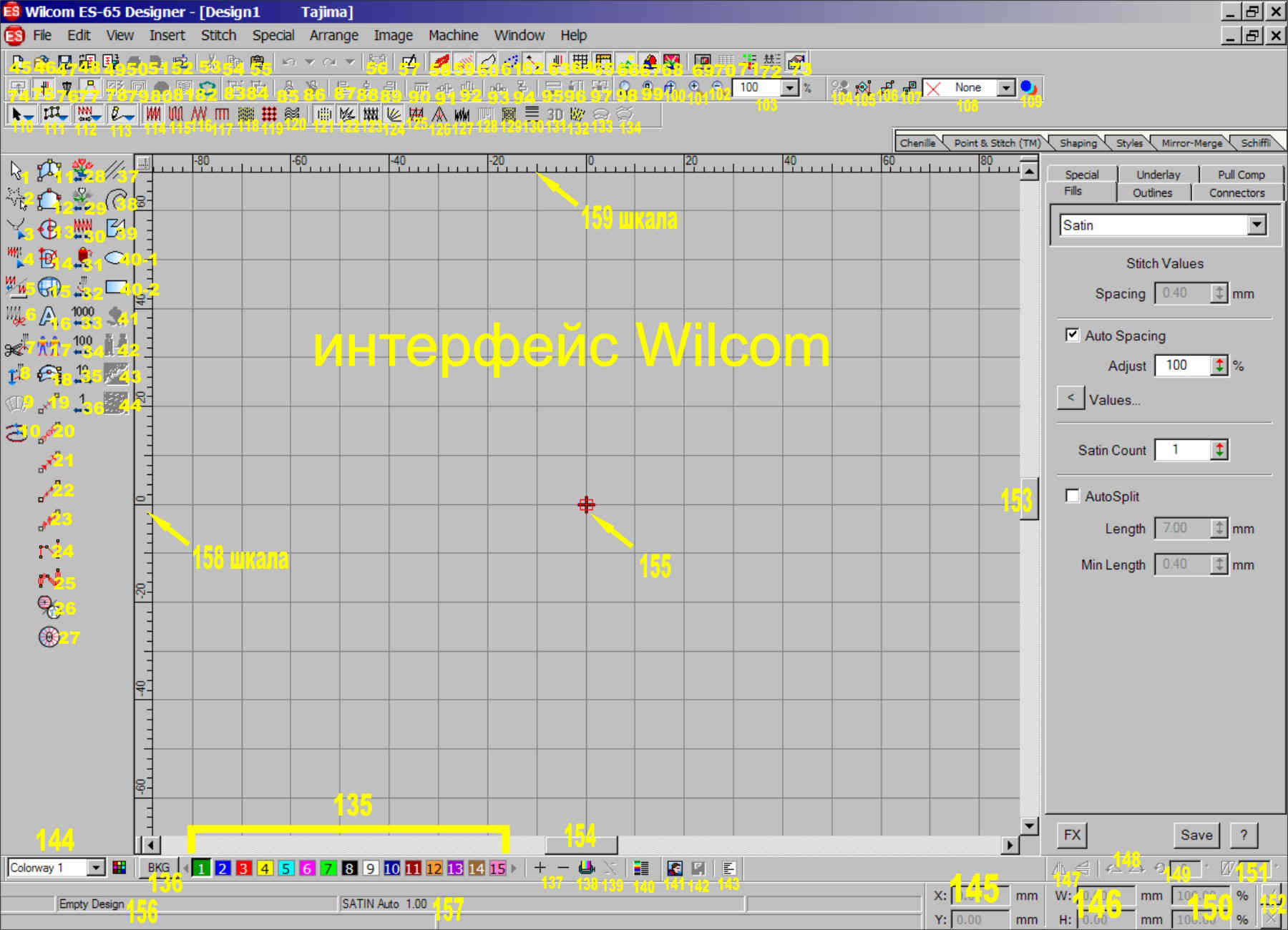Click the Paste clipboard icon
1288x930 pixels.
(x=258, y=62)
